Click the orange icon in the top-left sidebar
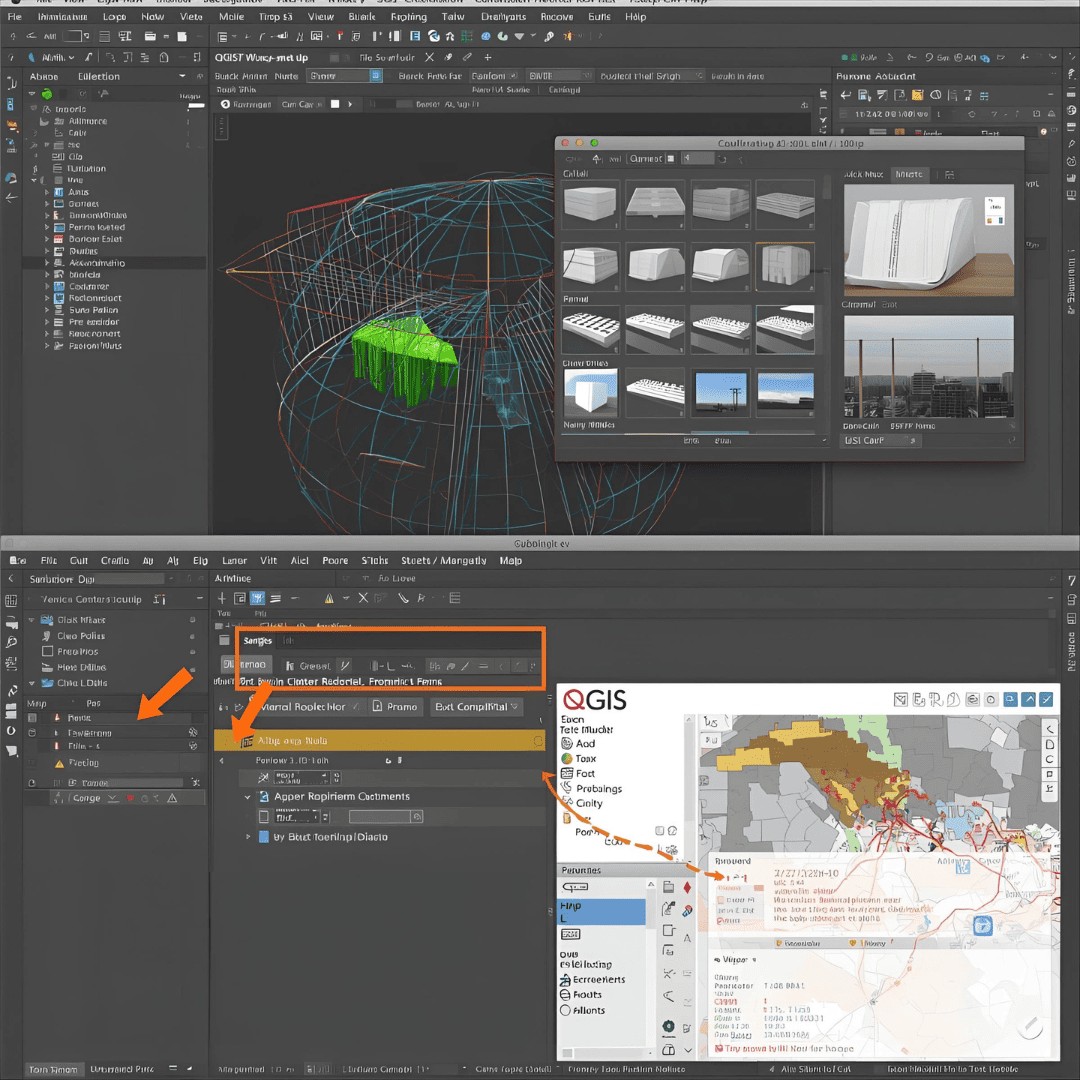The height and width of the screenshot is (1080, 1080). (x=12, y=125)
